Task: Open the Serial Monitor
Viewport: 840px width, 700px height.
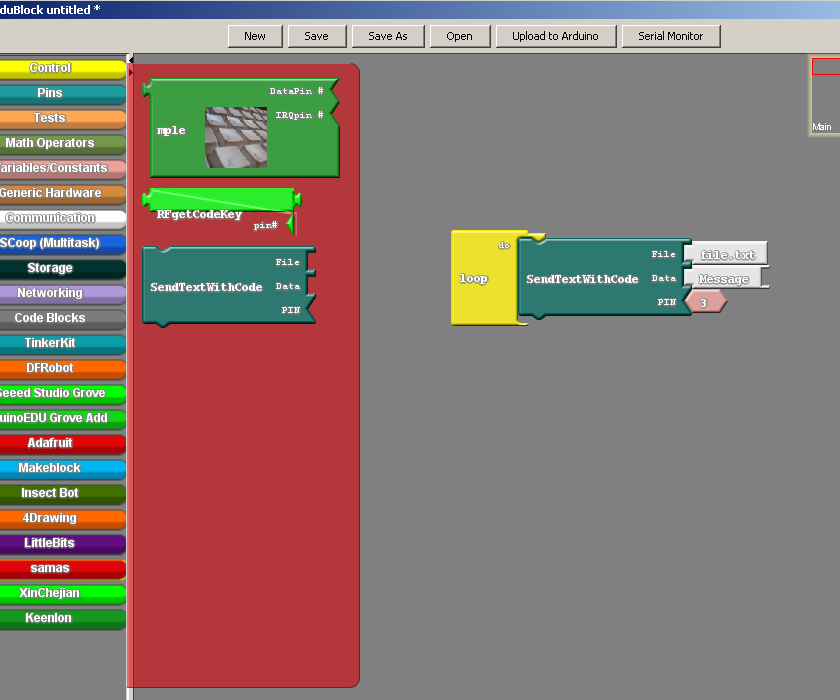Action: pyautogui.click(x=673, y=36)
